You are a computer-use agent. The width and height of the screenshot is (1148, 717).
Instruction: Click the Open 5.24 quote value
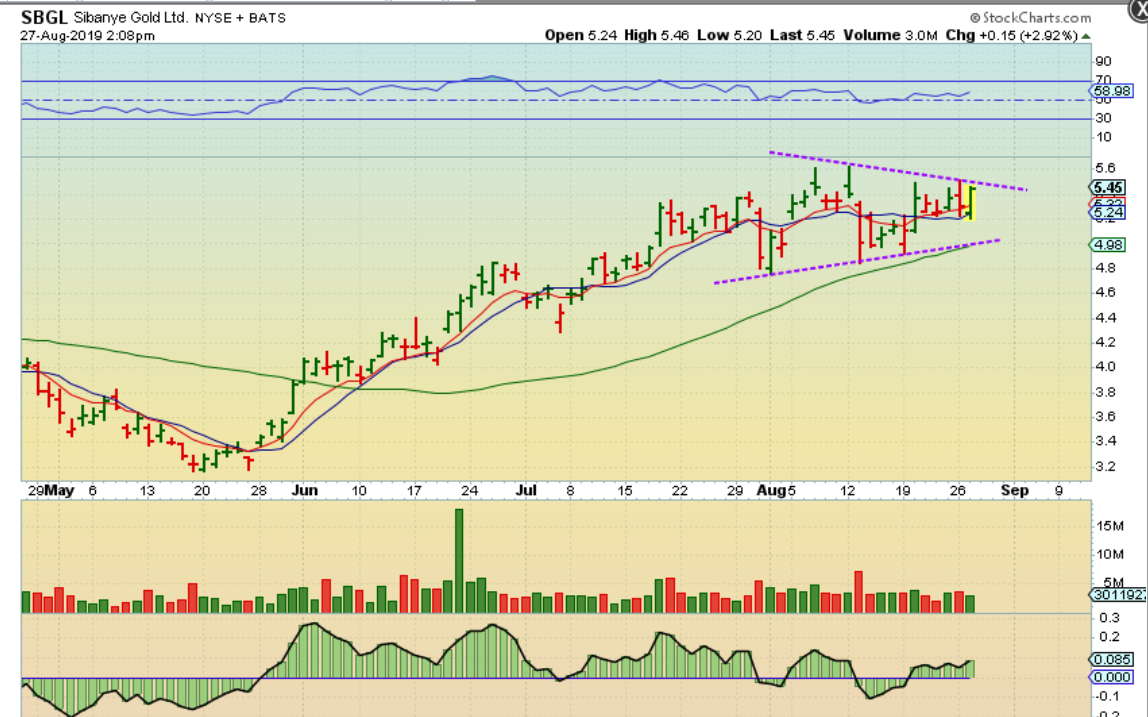tap(581, 35)
